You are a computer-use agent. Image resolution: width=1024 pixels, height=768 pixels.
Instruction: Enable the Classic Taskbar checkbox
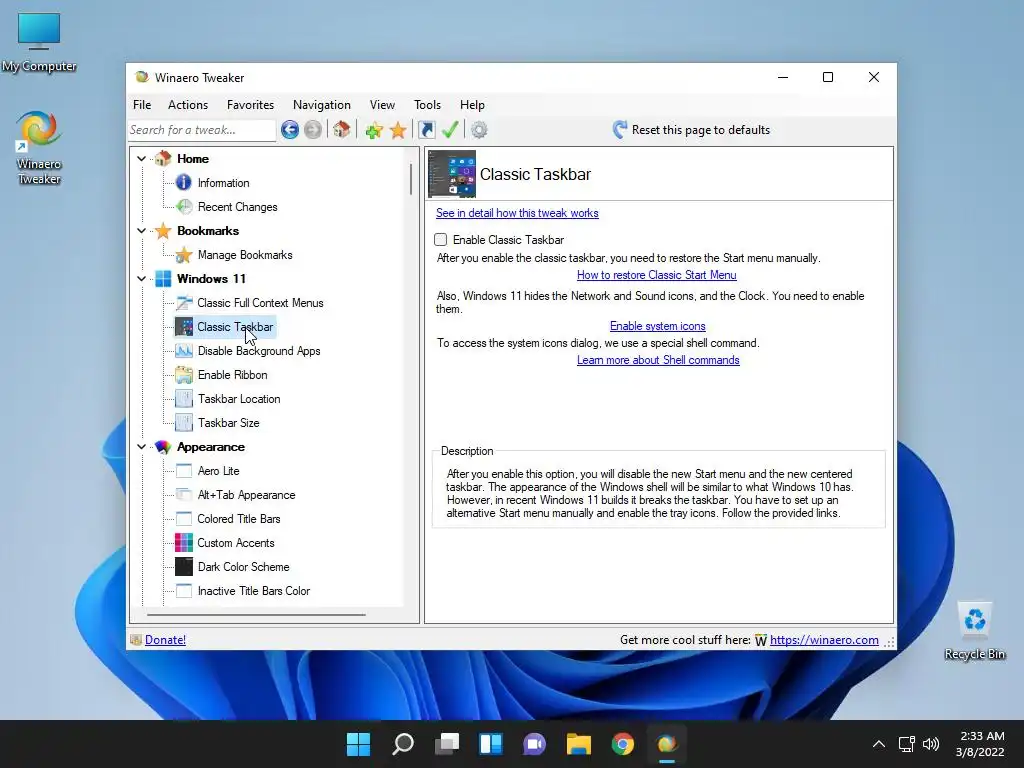tap(441, 240)
